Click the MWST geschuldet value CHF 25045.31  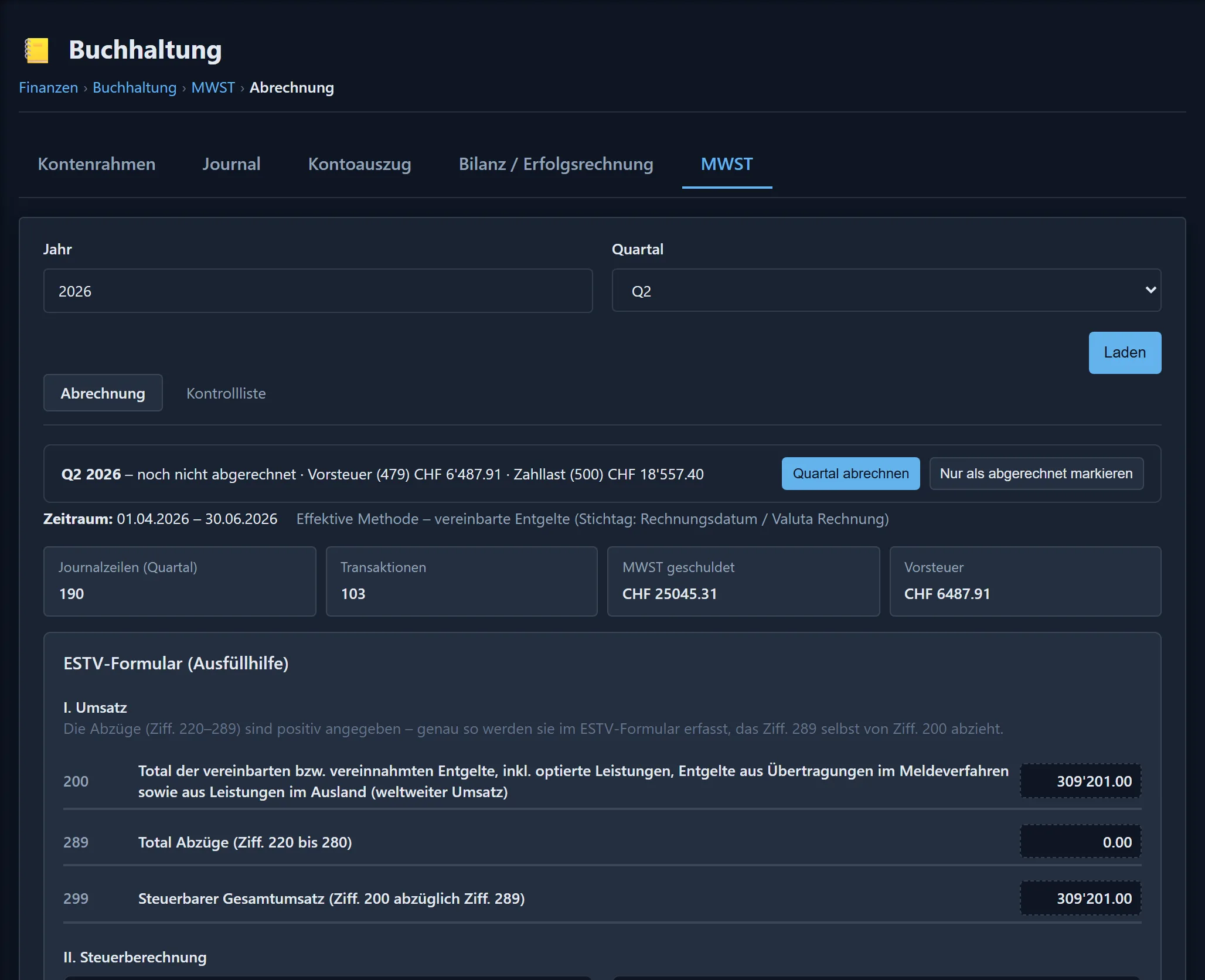pos(669,594)
